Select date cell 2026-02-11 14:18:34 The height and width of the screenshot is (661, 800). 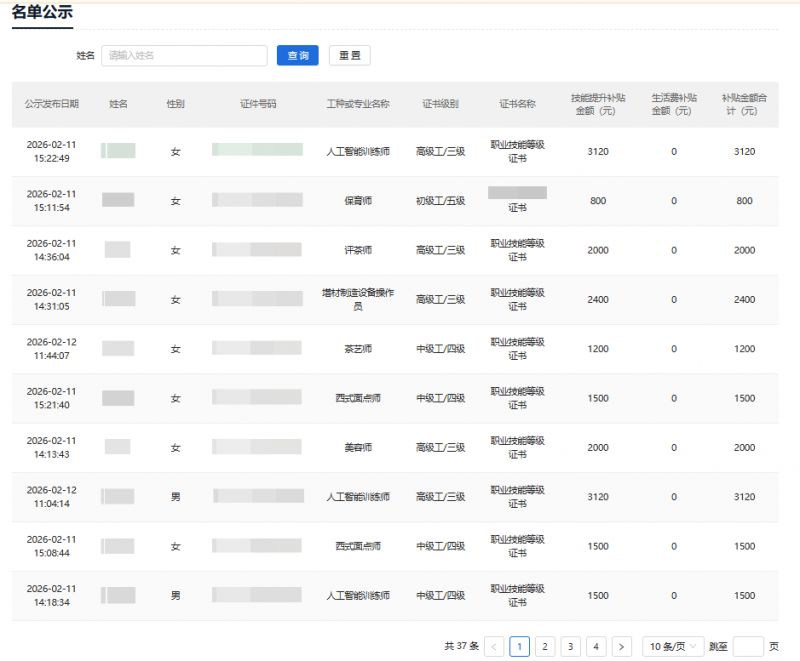52,596
